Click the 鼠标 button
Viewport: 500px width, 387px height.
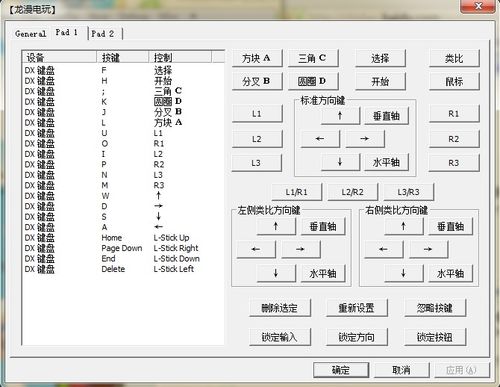(454, 81)
